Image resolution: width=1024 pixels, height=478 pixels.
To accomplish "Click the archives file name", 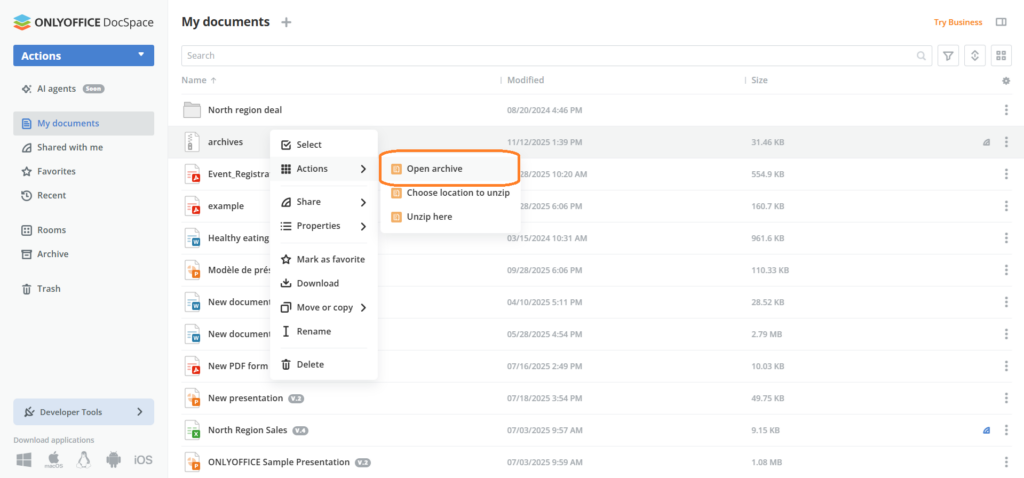I will [225, 142].
